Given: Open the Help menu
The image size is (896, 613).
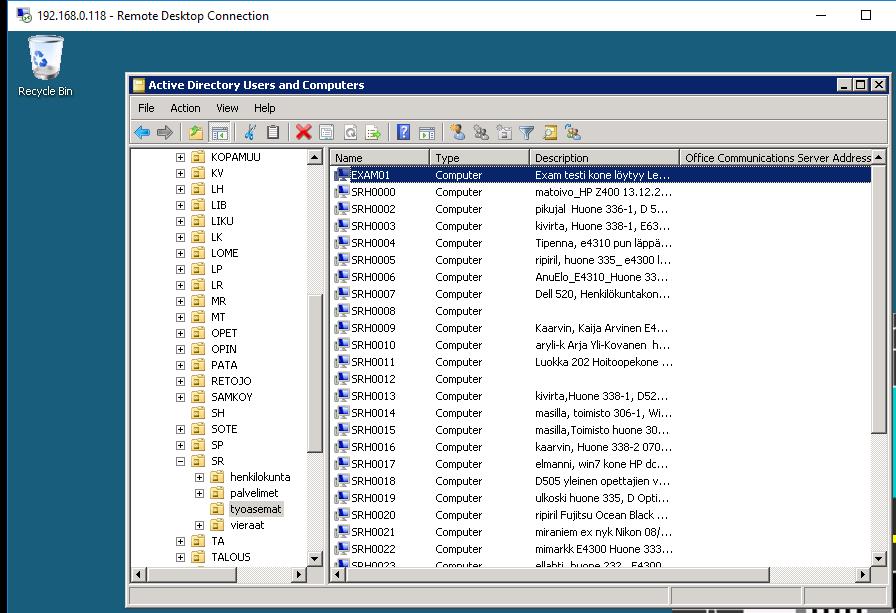Looking at the screenshot, I should [x=265, y=108].
